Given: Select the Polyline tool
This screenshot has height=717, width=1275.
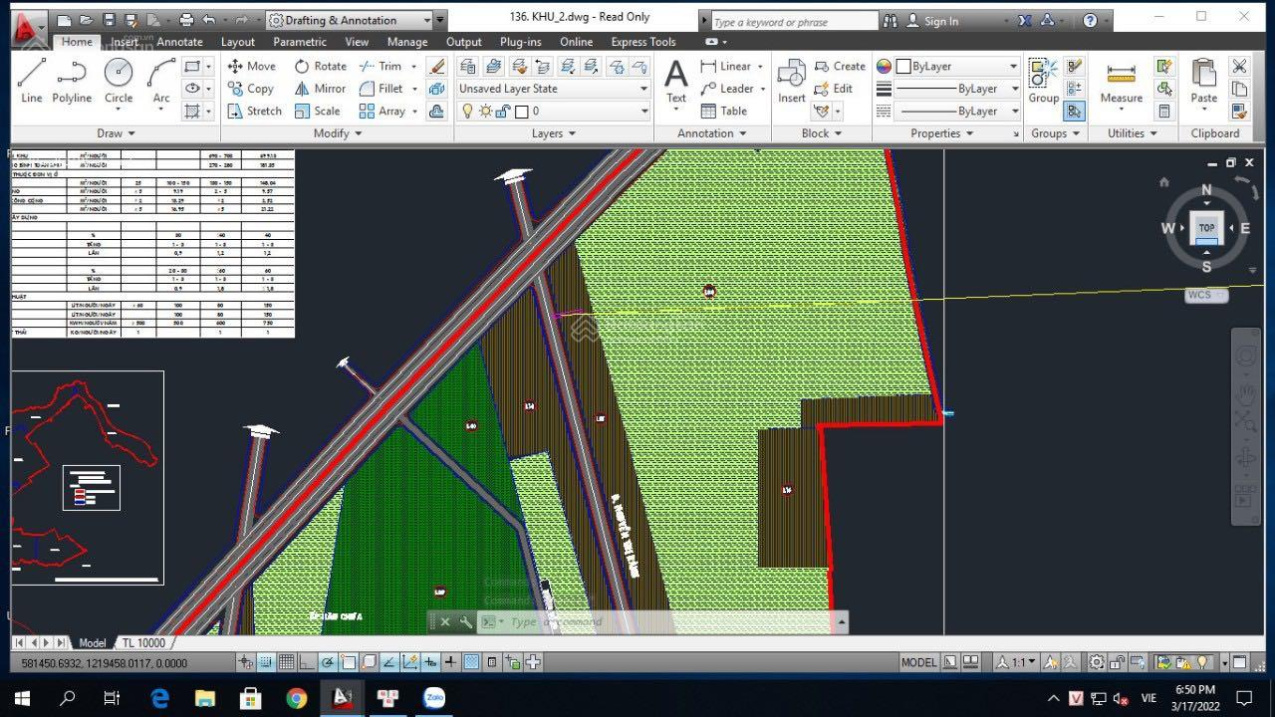Looking at the screenshot, I should pos(71,80).
